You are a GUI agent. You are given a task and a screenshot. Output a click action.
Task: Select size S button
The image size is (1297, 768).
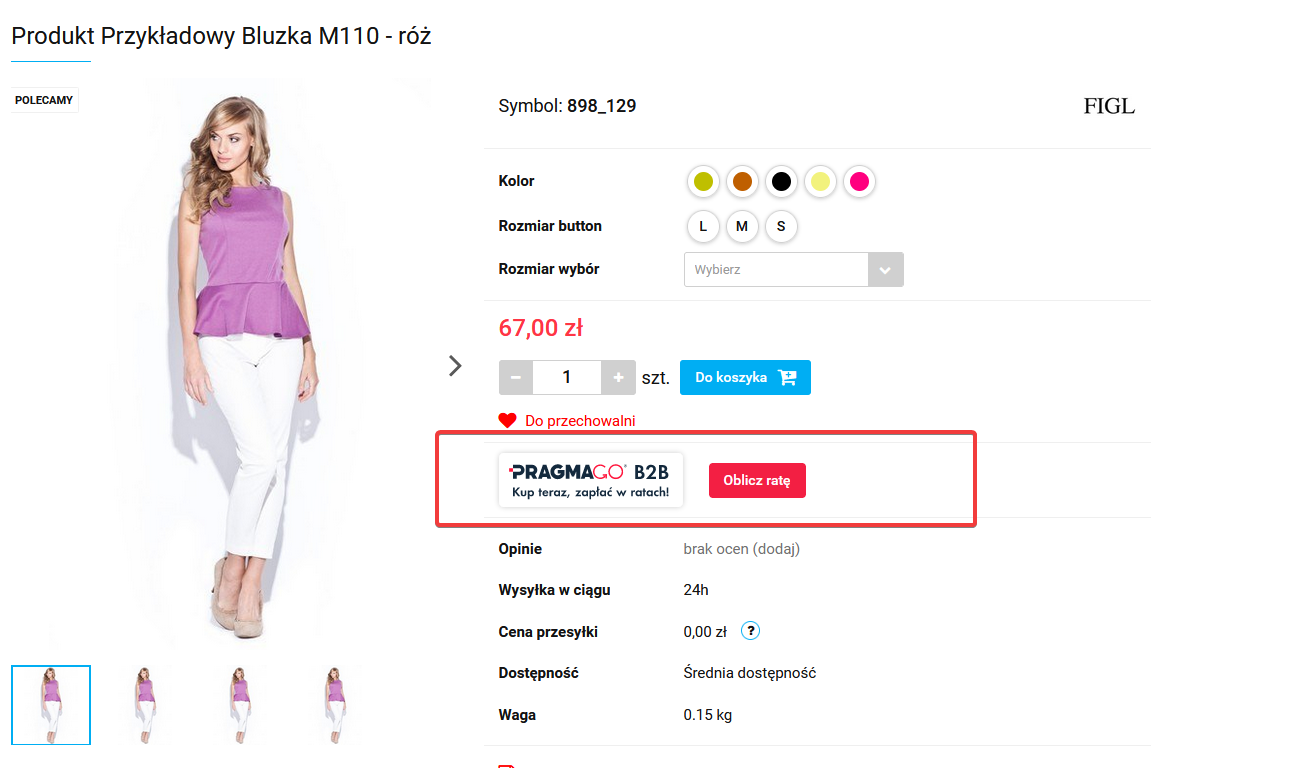781,226
